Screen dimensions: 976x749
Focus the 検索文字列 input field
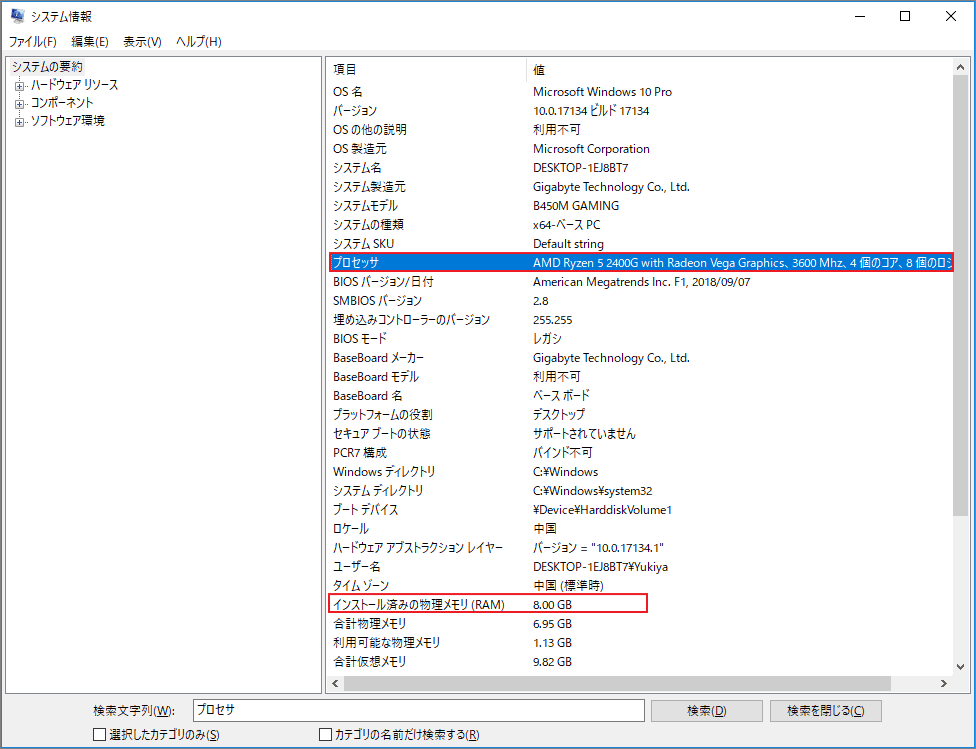coord(418,710)
